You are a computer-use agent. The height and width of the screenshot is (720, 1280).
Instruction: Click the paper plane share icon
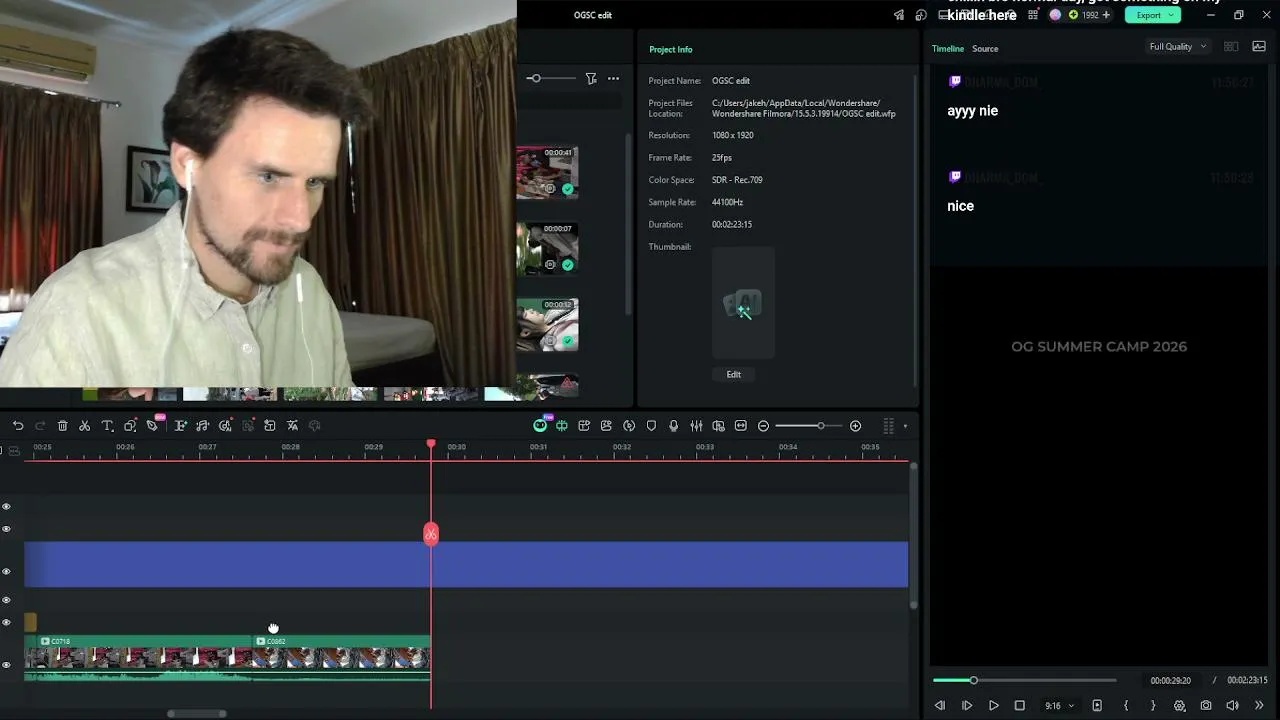click(x=899, y=15)
